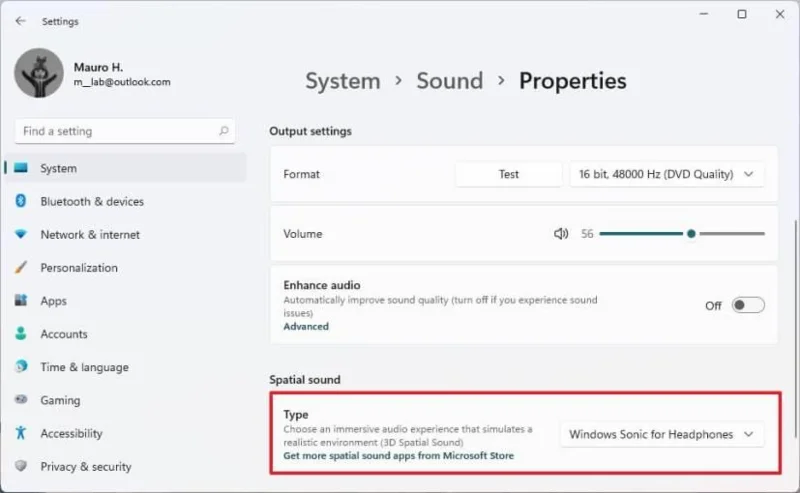
Task: Click the page vertical scrollbar
Action: [796, 328]
